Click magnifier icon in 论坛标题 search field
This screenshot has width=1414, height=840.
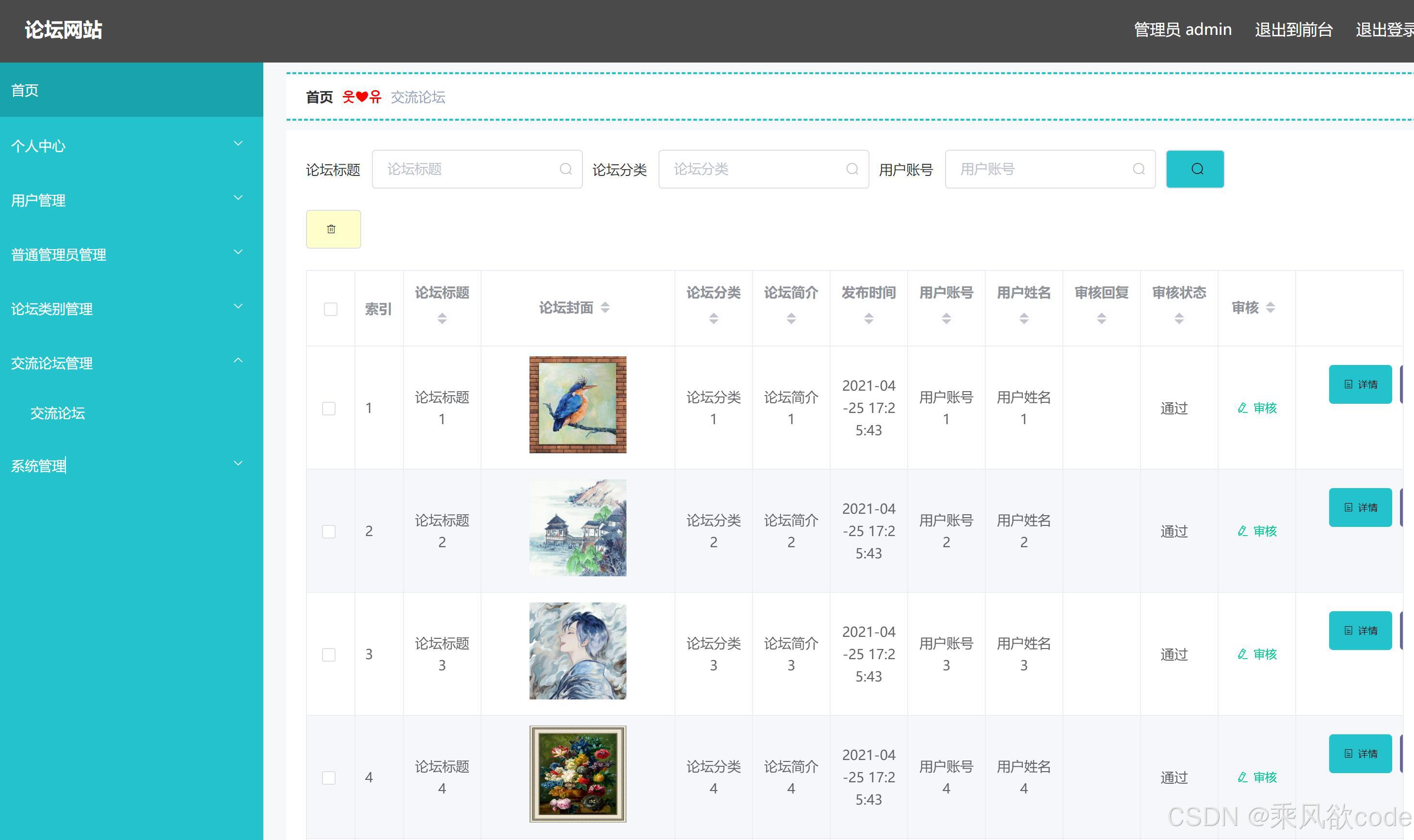(x=565, y=169)
